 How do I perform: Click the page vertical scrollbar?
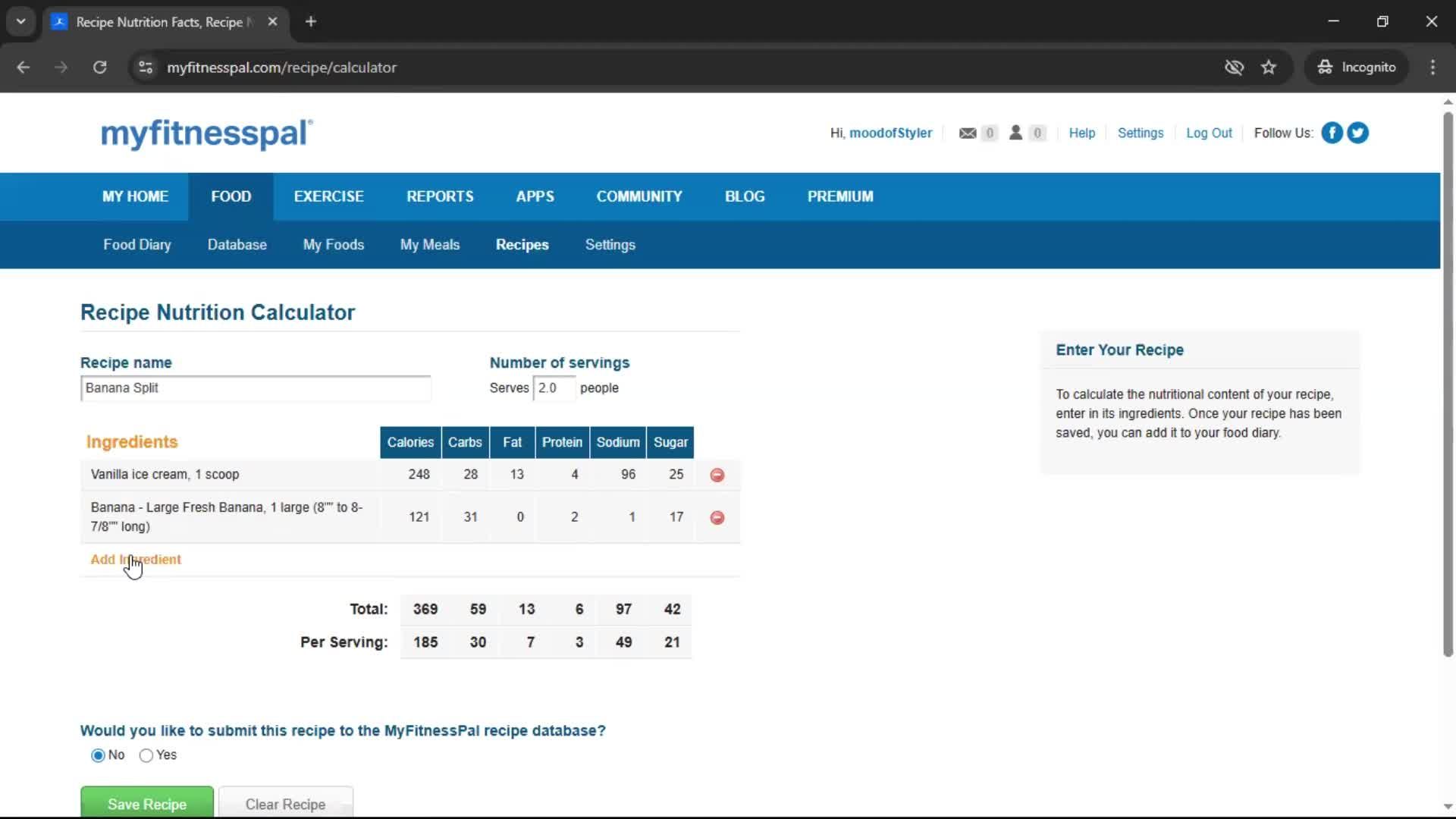(1448, 383)
